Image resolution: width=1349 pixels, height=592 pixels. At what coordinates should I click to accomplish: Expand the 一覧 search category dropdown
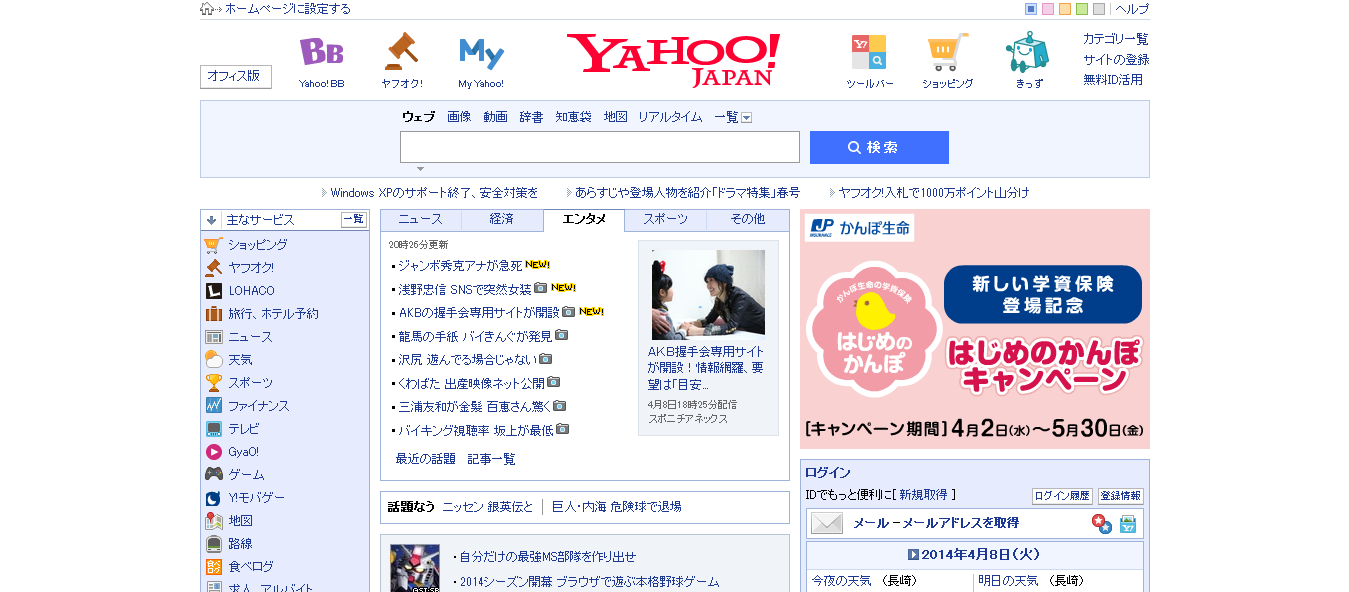tap(746, 118)
